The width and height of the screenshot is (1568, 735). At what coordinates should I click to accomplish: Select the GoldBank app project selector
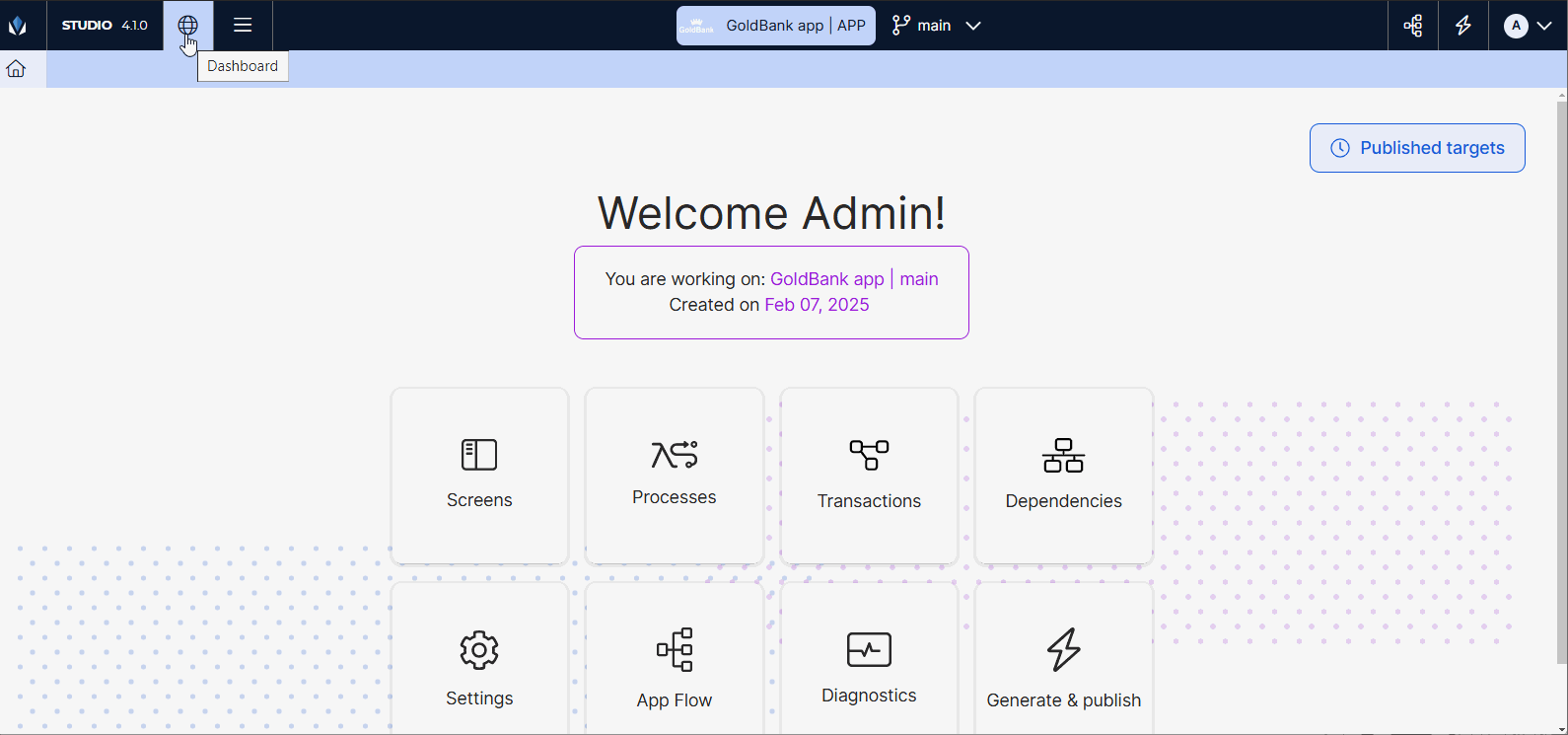pos(775,26)
